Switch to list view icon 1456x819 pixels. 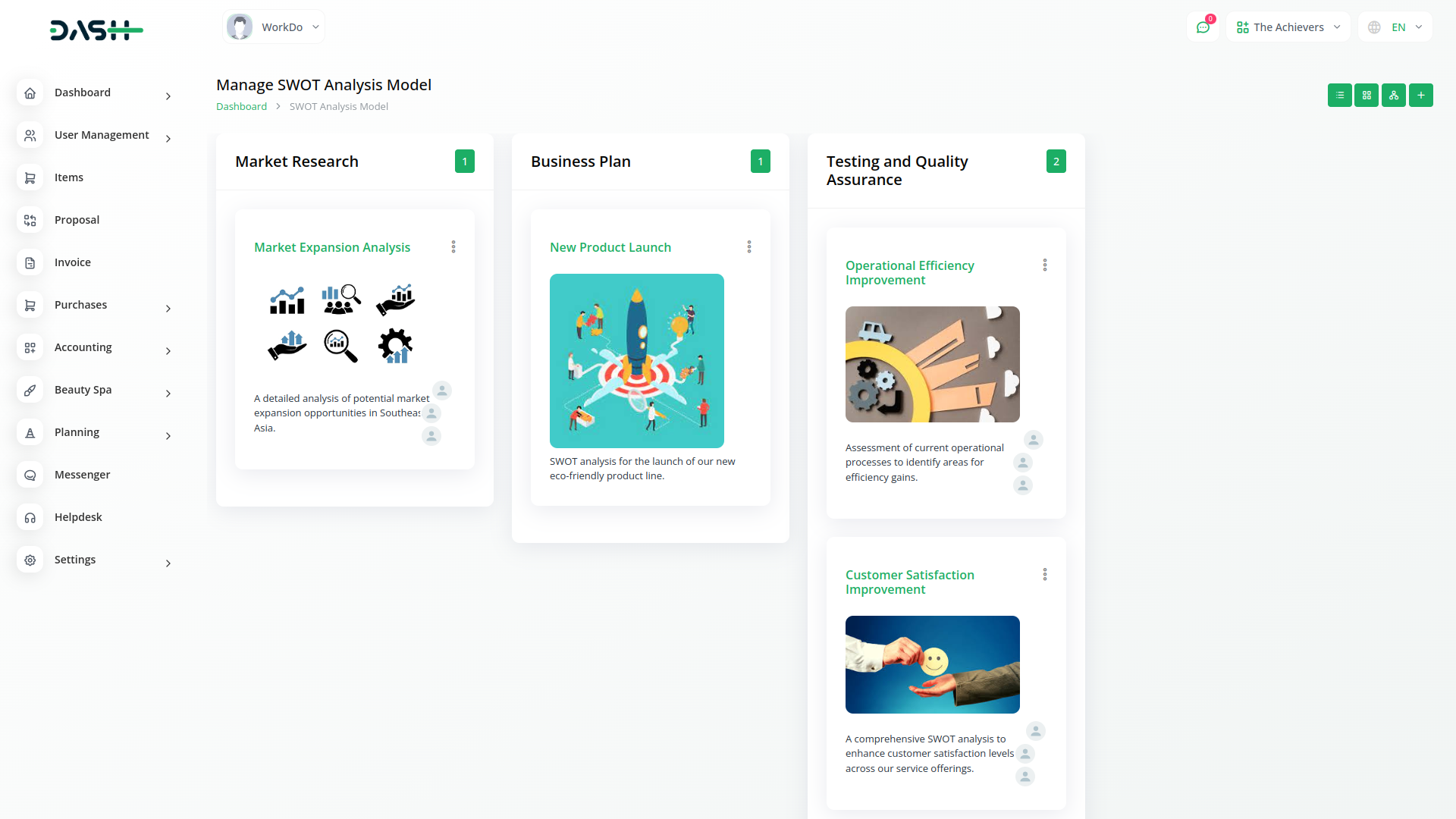coord(1339,96)
